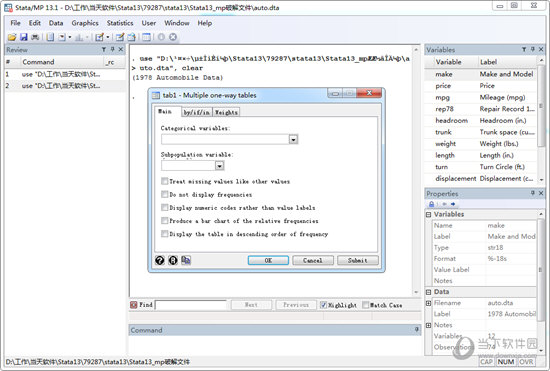Select the displacement variable row
This screenshot has width=550, height=371.
click(480, 178)
